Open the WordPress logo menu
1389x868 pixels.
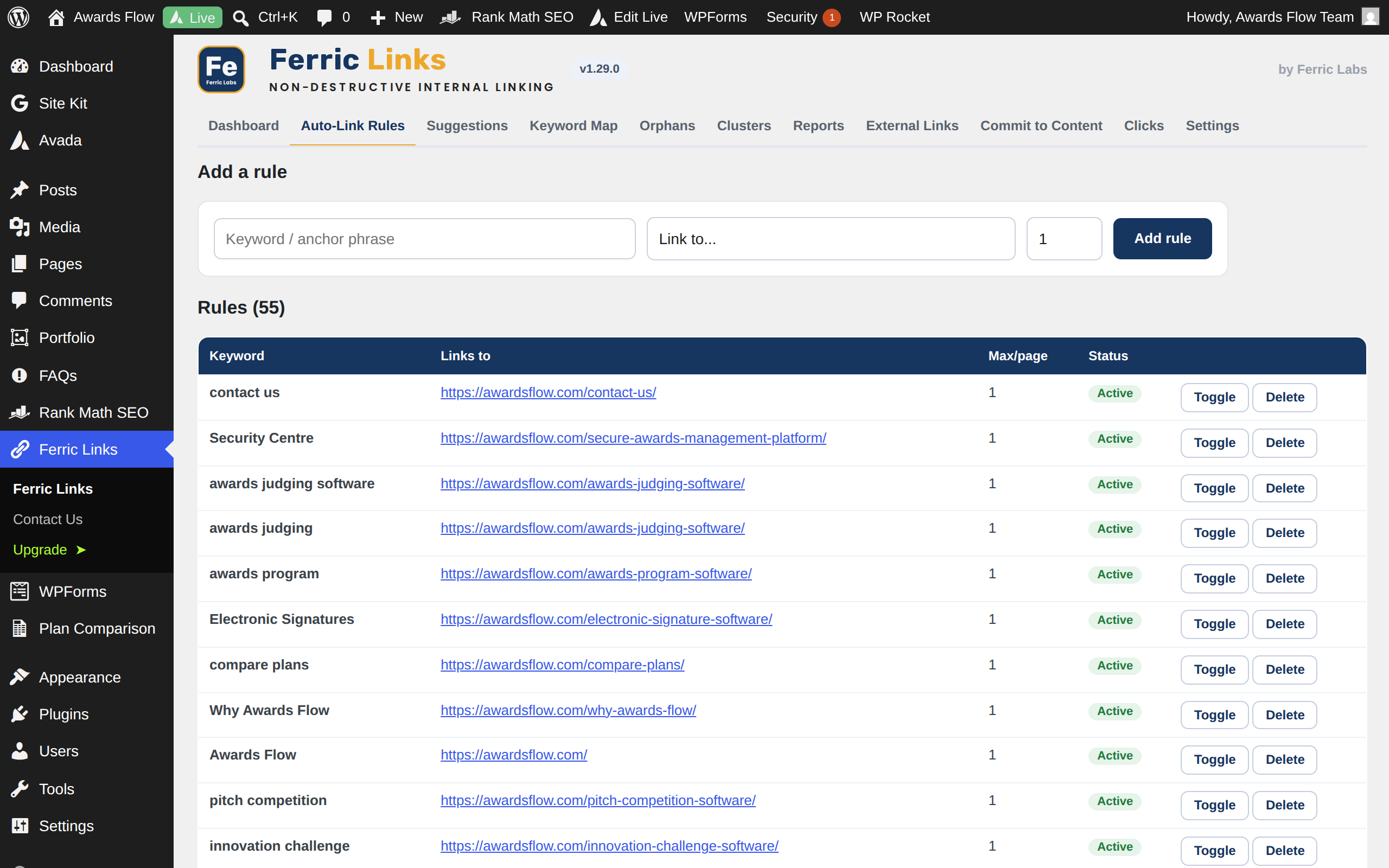[x=18, y=17]
